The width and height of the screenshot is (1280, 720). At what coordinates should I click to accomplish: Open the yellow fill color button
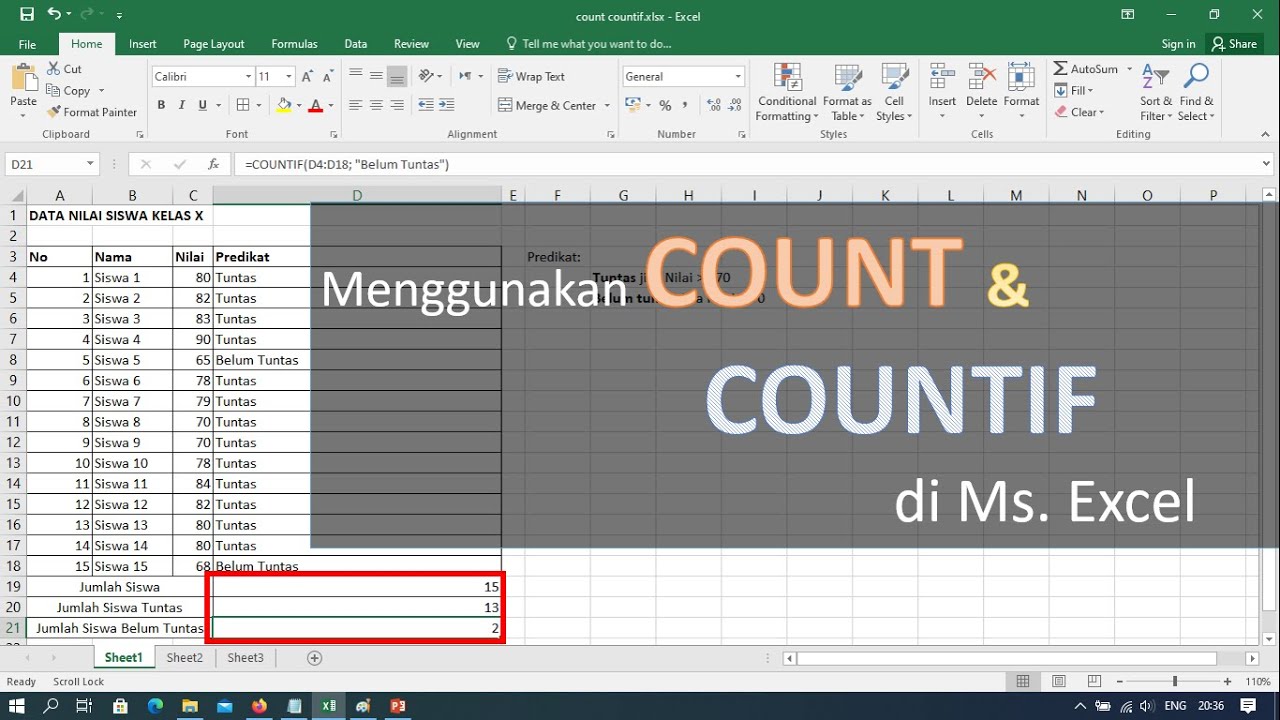point(283,105)
